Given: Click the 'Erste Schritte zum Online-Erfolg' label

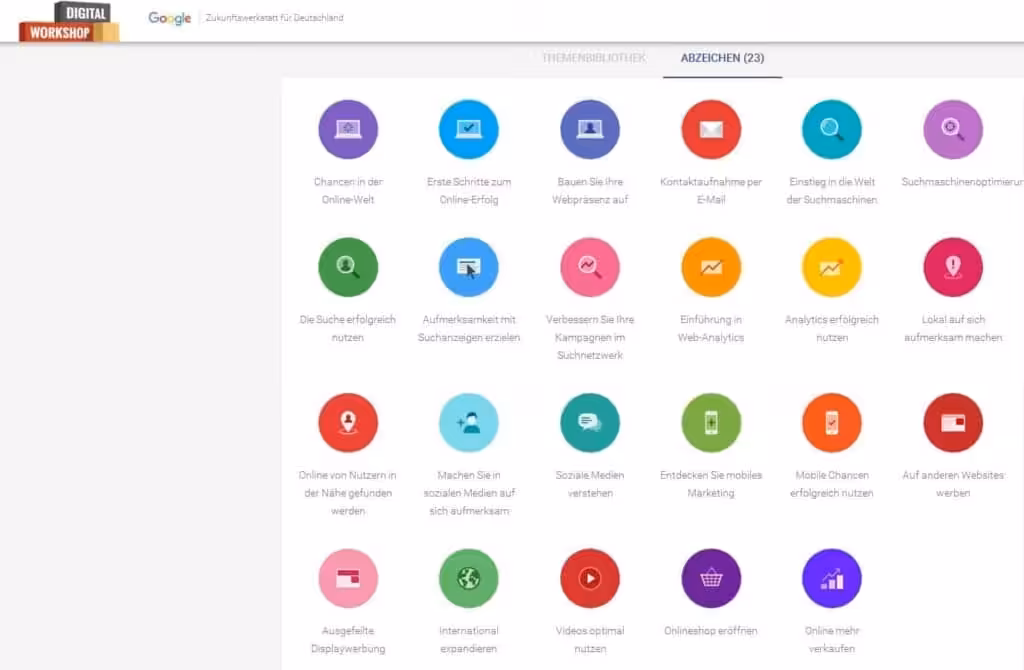Looking at the screenshot, I should click(x=469, y=191).
